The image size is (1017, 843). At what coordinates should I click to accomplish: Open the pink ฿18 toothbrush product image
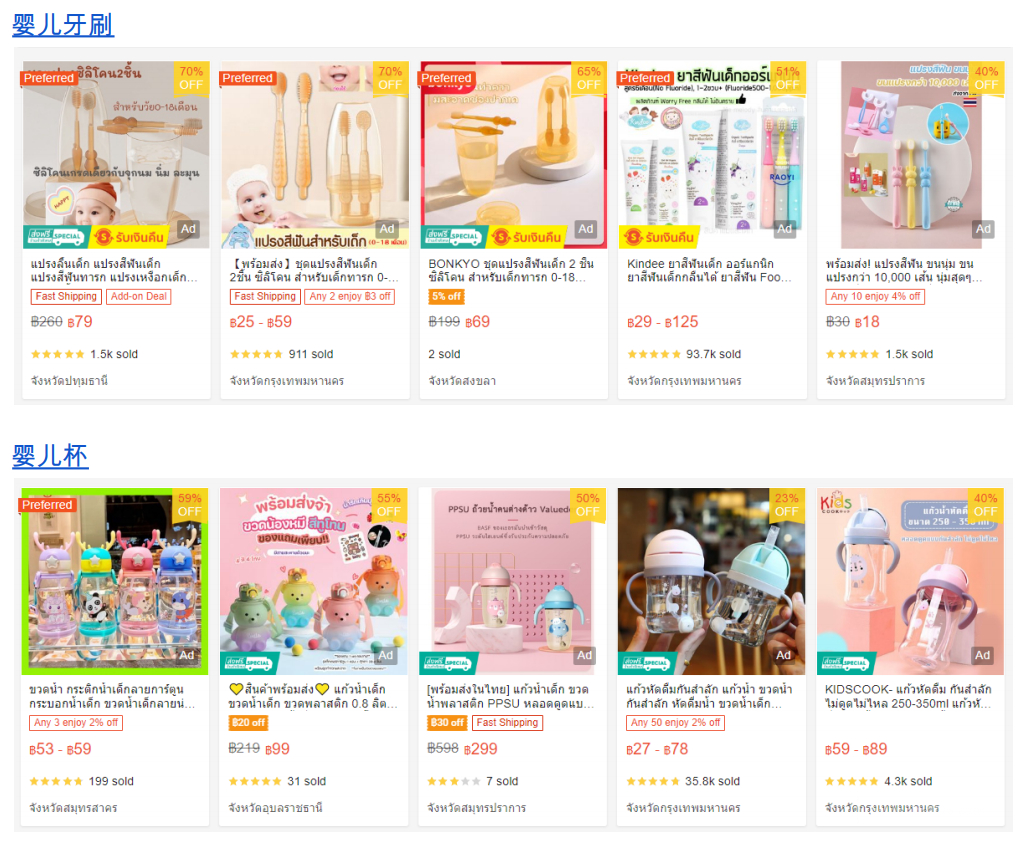(x=911, y=155)
